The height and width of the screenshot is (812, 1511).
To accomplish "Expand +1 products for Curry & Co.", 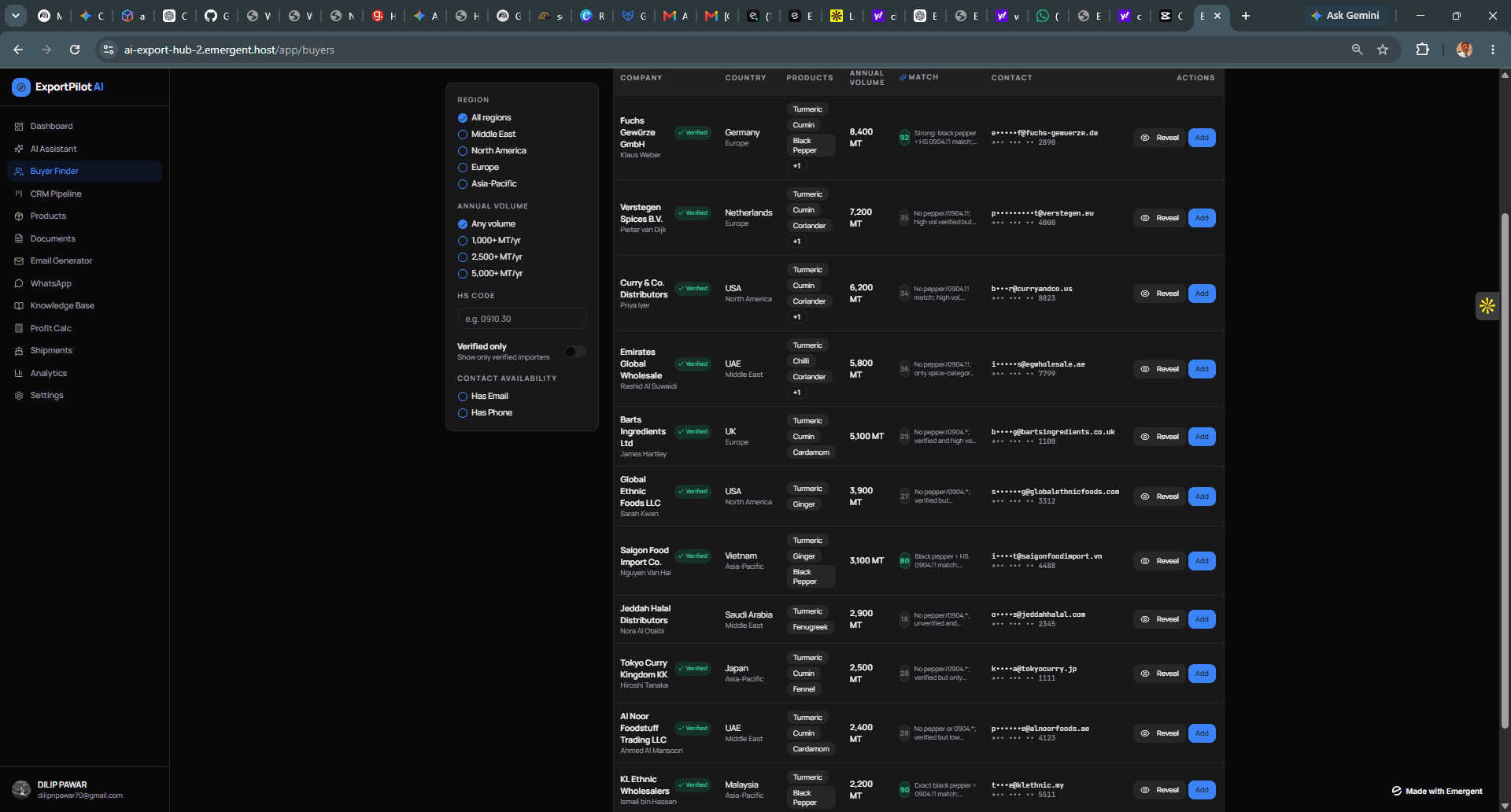I will (x=796, y=317).
